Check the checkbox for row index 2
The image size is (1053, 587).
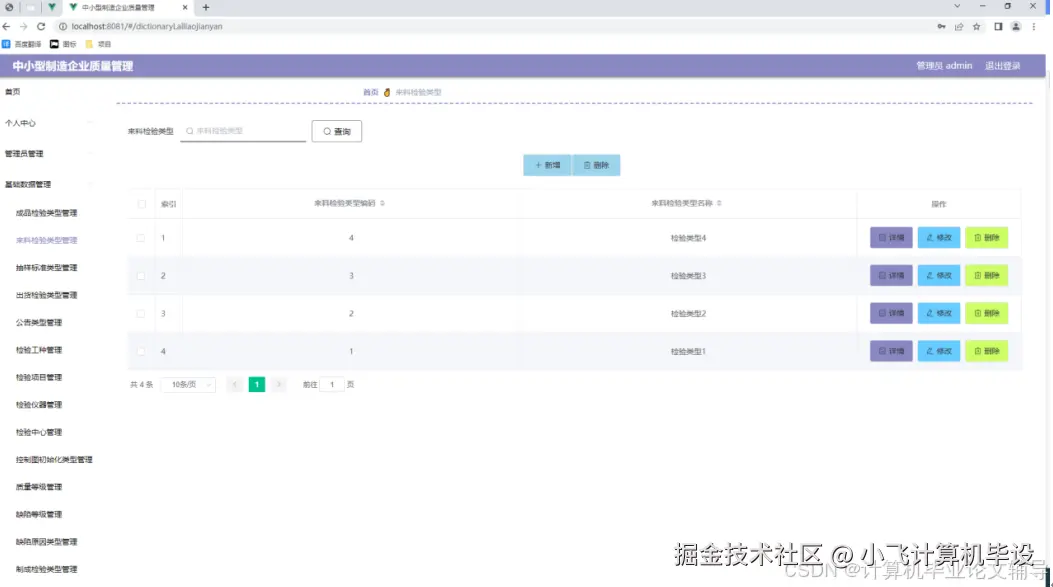click(140, 275)
